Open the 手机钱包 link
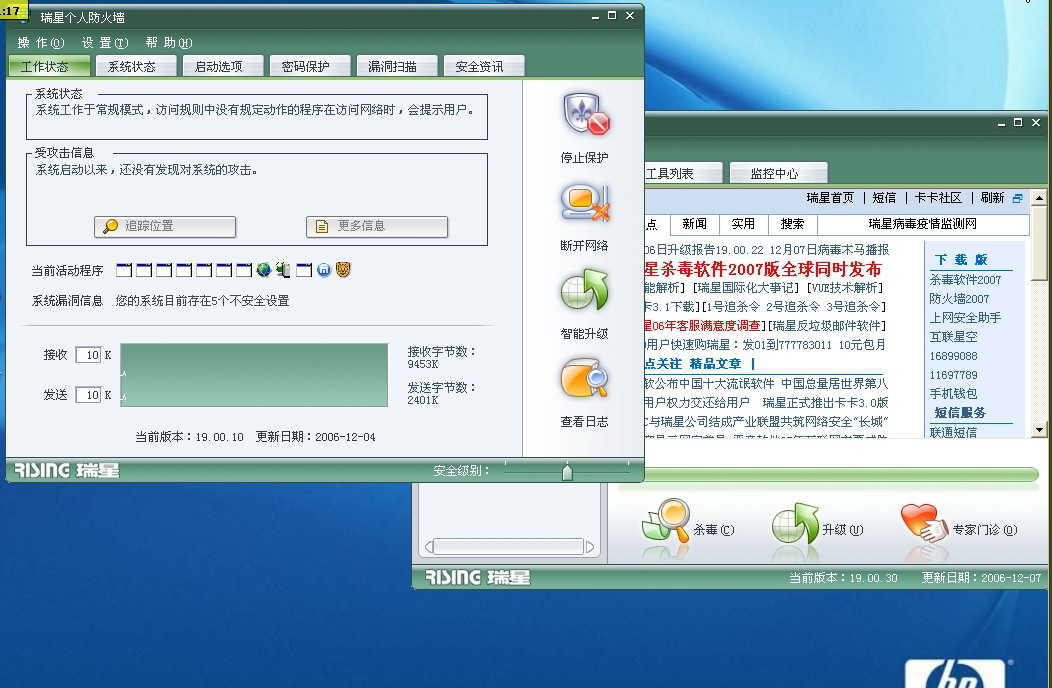 (x=953, y=393)
